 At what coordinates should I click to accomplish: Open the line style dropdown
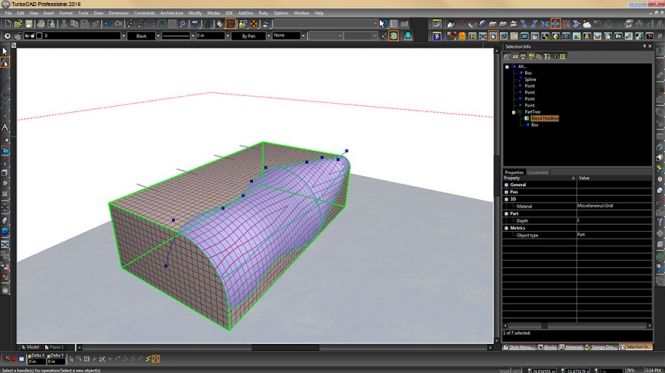pos(193,36)
